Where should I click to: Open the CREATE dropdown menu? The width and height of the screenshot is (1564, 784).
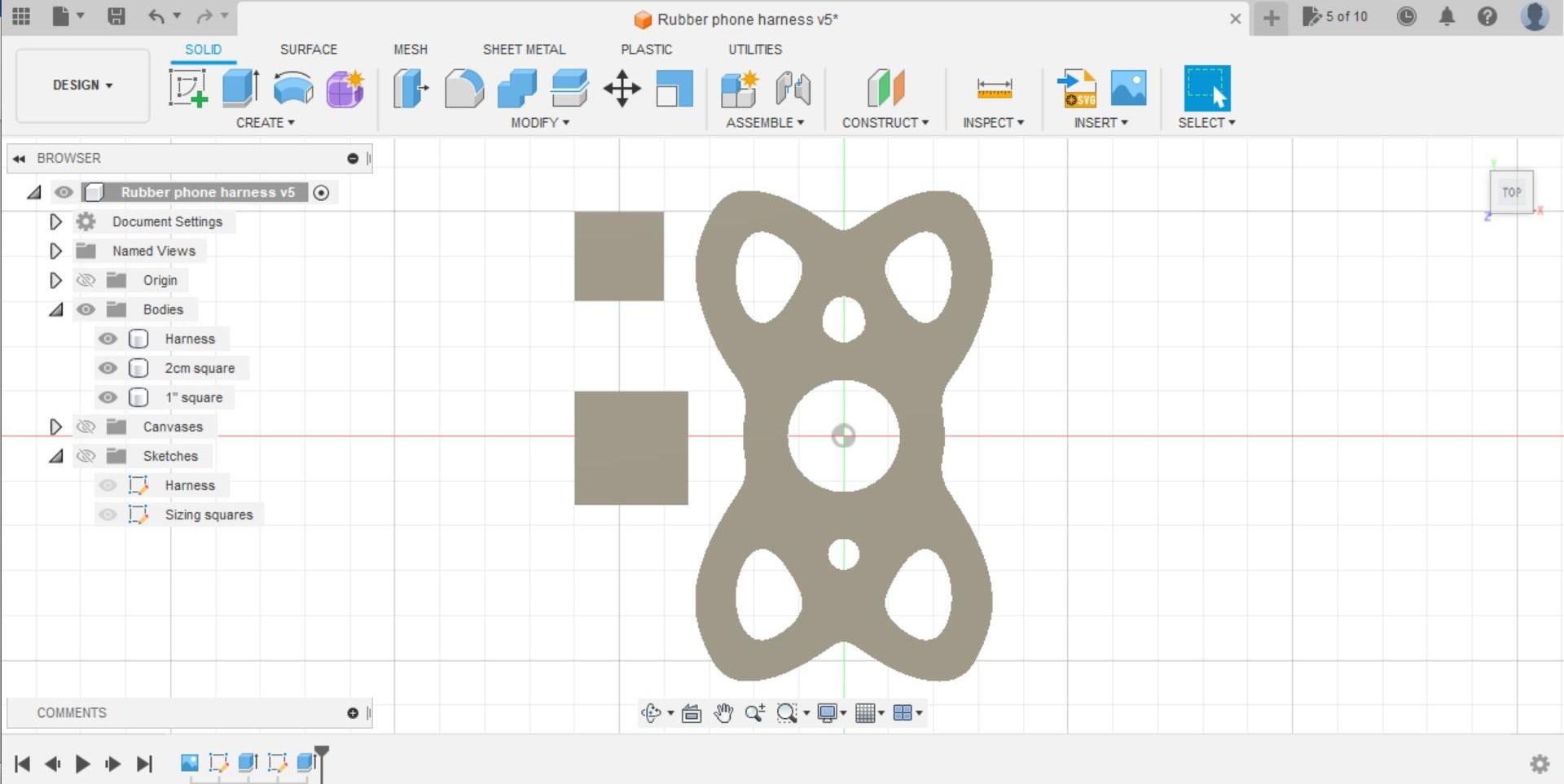click(266, 122)
